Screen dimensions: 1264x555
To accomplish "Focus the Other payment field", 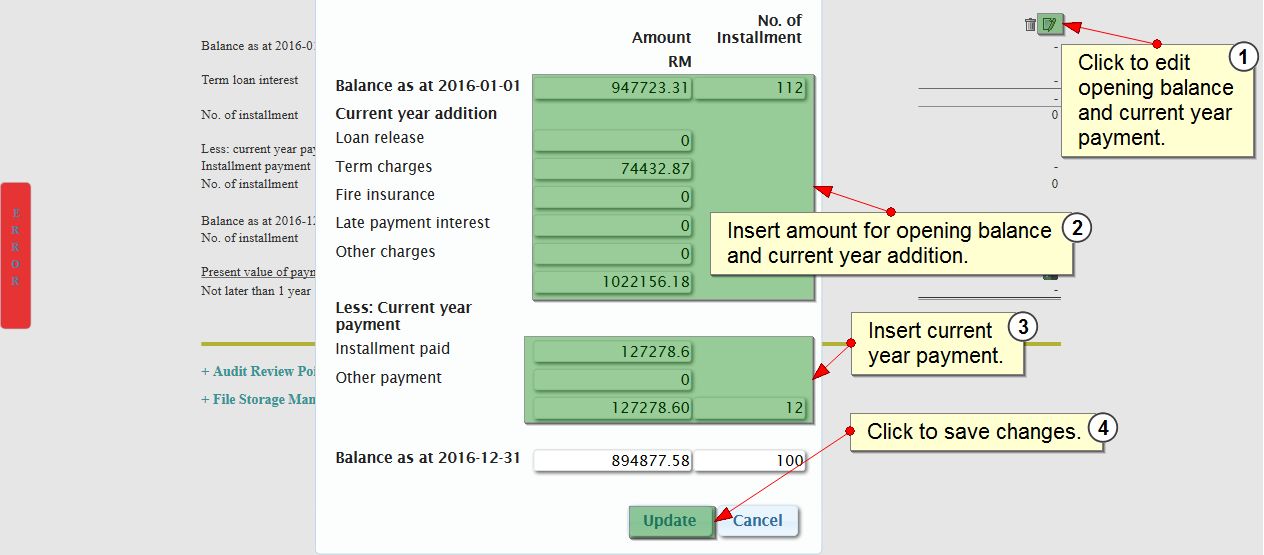I will 612,380.
